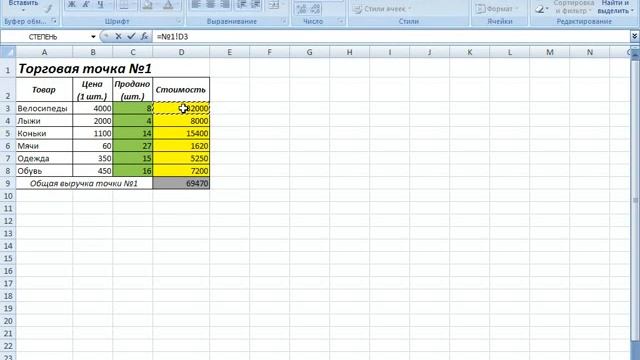Click into the formula bar with =№1!D3

coord(392,37)
